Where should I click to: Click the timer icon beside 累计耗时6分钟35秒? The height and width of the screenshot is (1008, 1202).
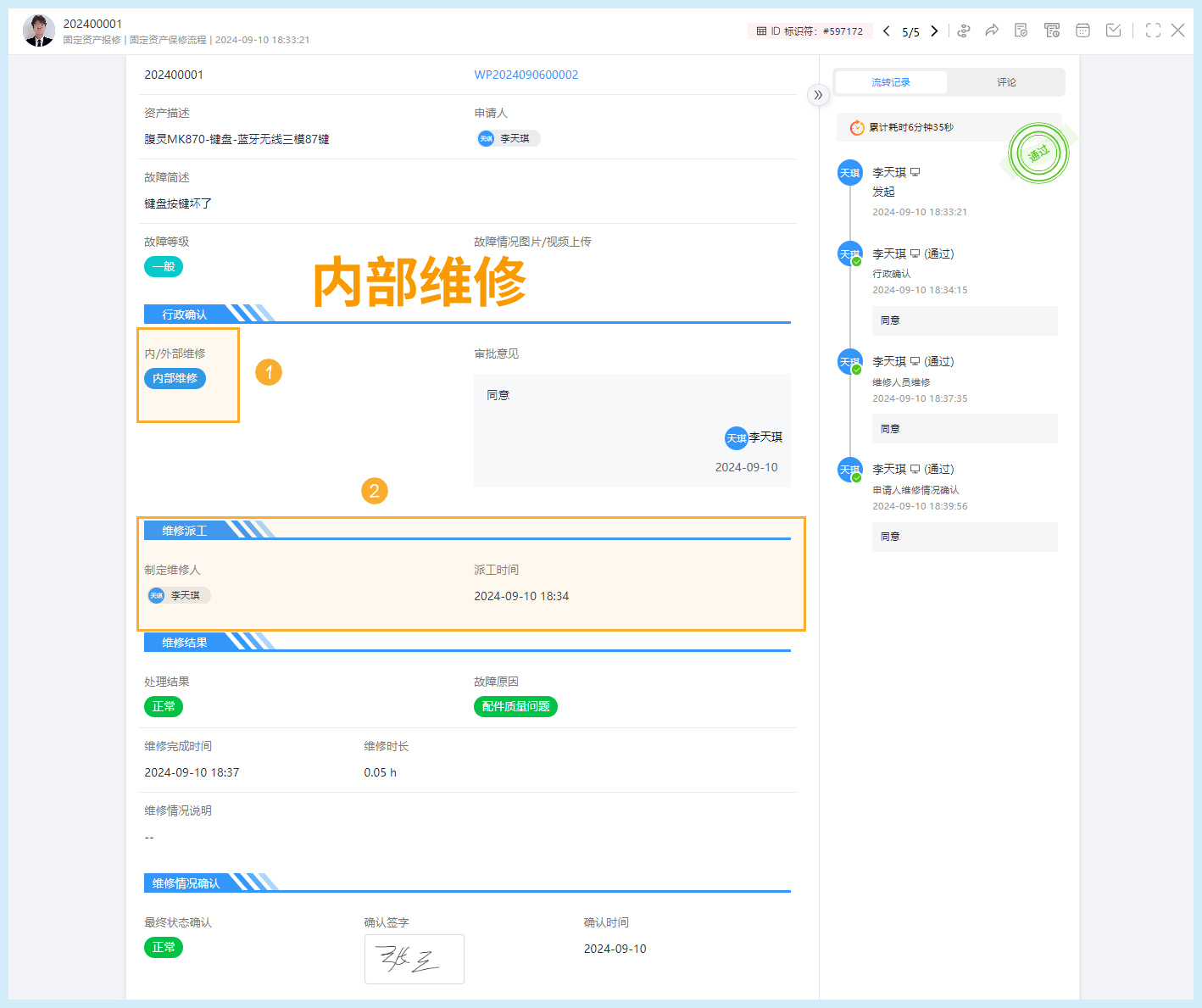tap(856, 127)
